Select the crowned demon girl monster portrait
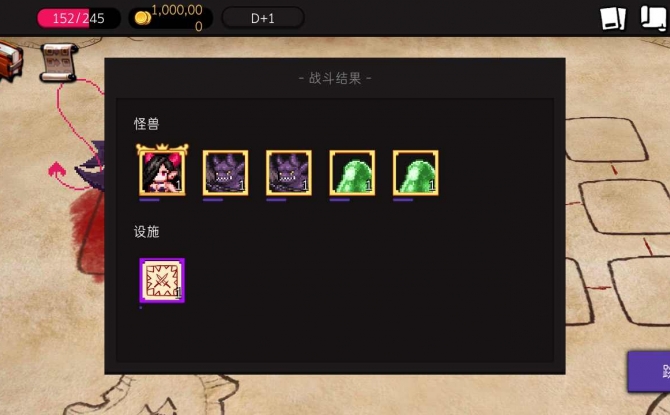Image resolution: width=670 pixels, height=415 pixels. [x=162, y=170]
